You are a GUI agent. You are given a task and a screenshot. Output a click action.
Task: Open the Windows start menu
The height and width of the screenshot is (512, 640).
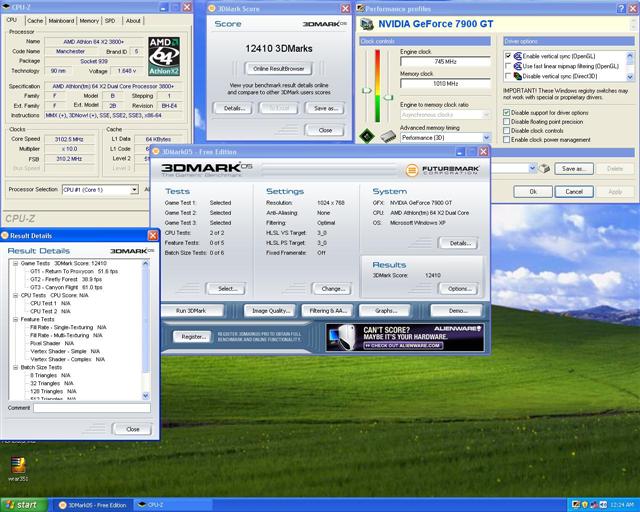tap(24, 505)
